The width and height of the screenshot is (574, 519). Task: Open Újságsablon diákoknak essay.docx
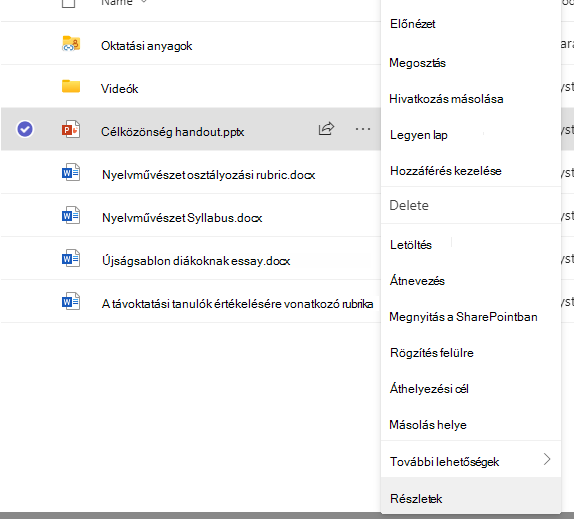(x=196, y=261)
